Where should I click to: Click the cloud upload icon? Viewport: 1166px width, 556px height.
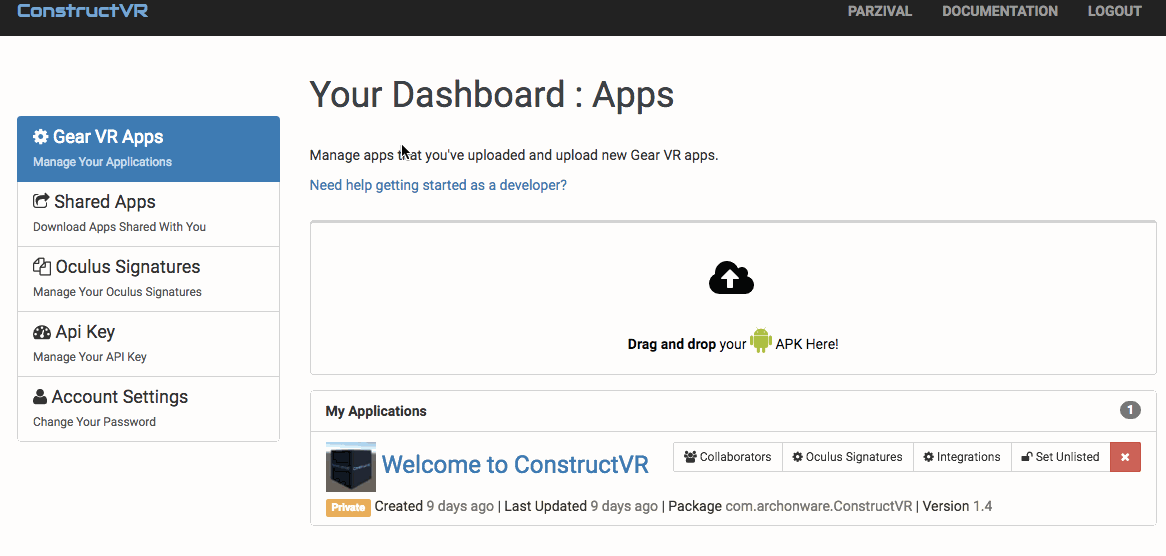[732, 278]
